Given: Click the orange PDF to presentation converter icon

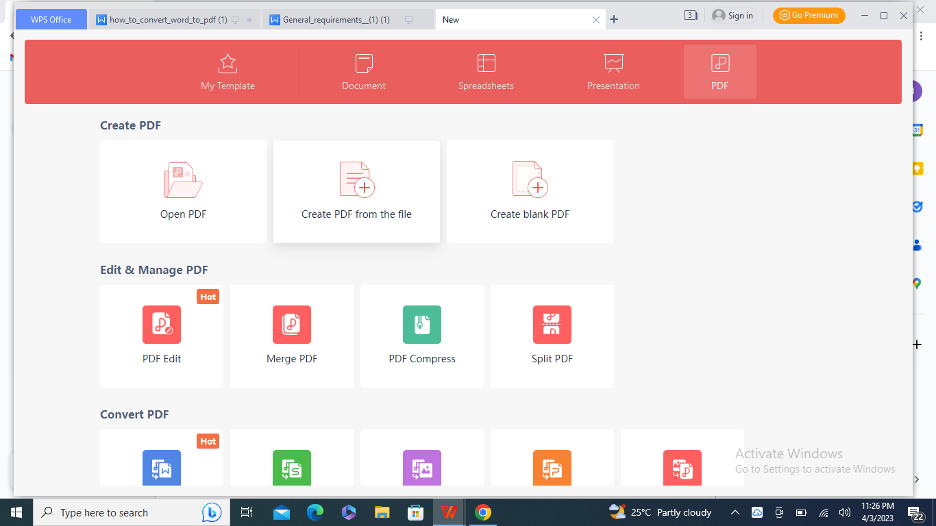Looking at the screenshot, I should click(x=552, y=468).
